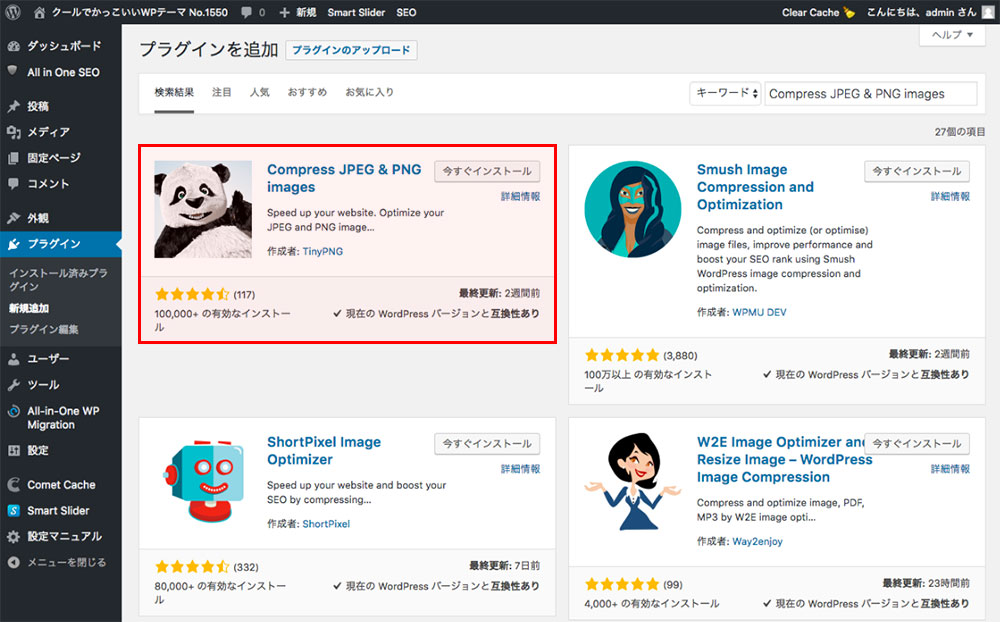Image resolution: width=1000 pixels, height=622 pixels.
Task: Install W2E Image Optimizer plugin
Action: click(917, 443)
